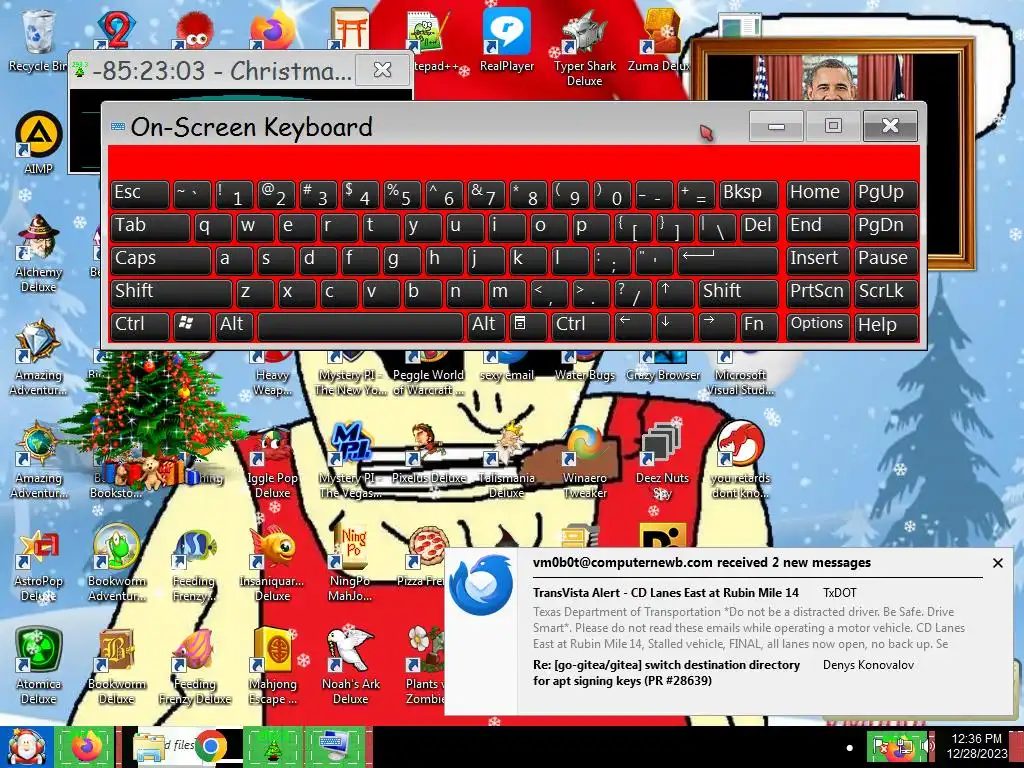Click the taskbar clock showing 12:36 PM
Image resolution: width=1024 pixels, height=768 pixels.
(x=976, y=746)
